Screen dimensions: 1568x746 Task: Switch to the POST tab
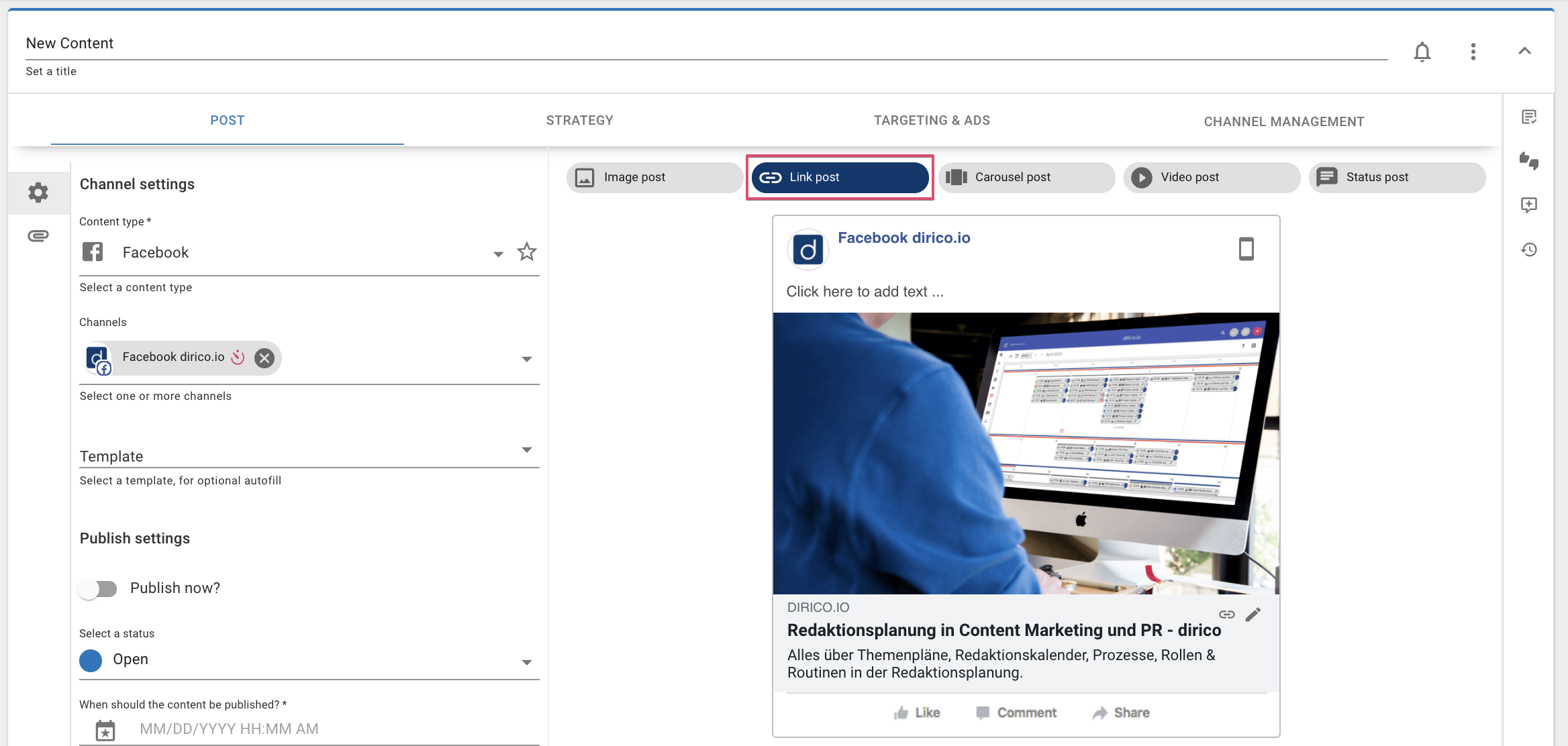[x=228, y=121]
